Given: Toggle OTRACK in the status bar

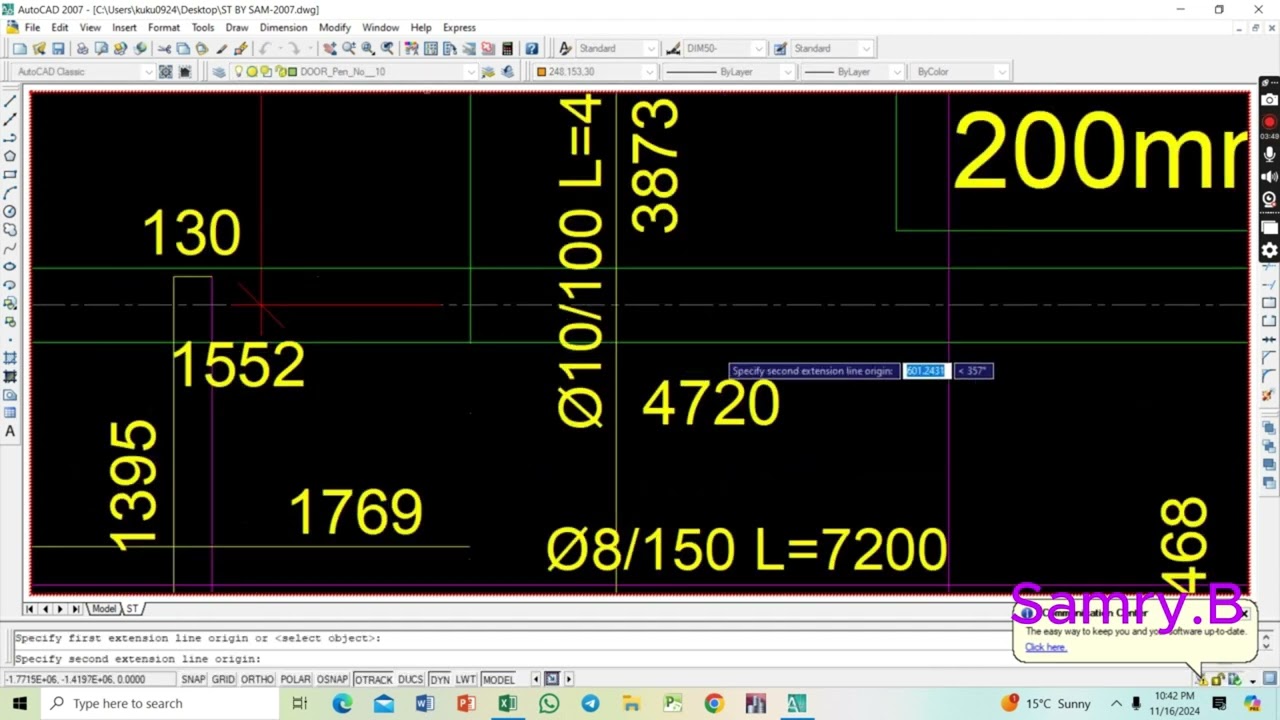Looking at the screenshot, I should tap(373, 679).
